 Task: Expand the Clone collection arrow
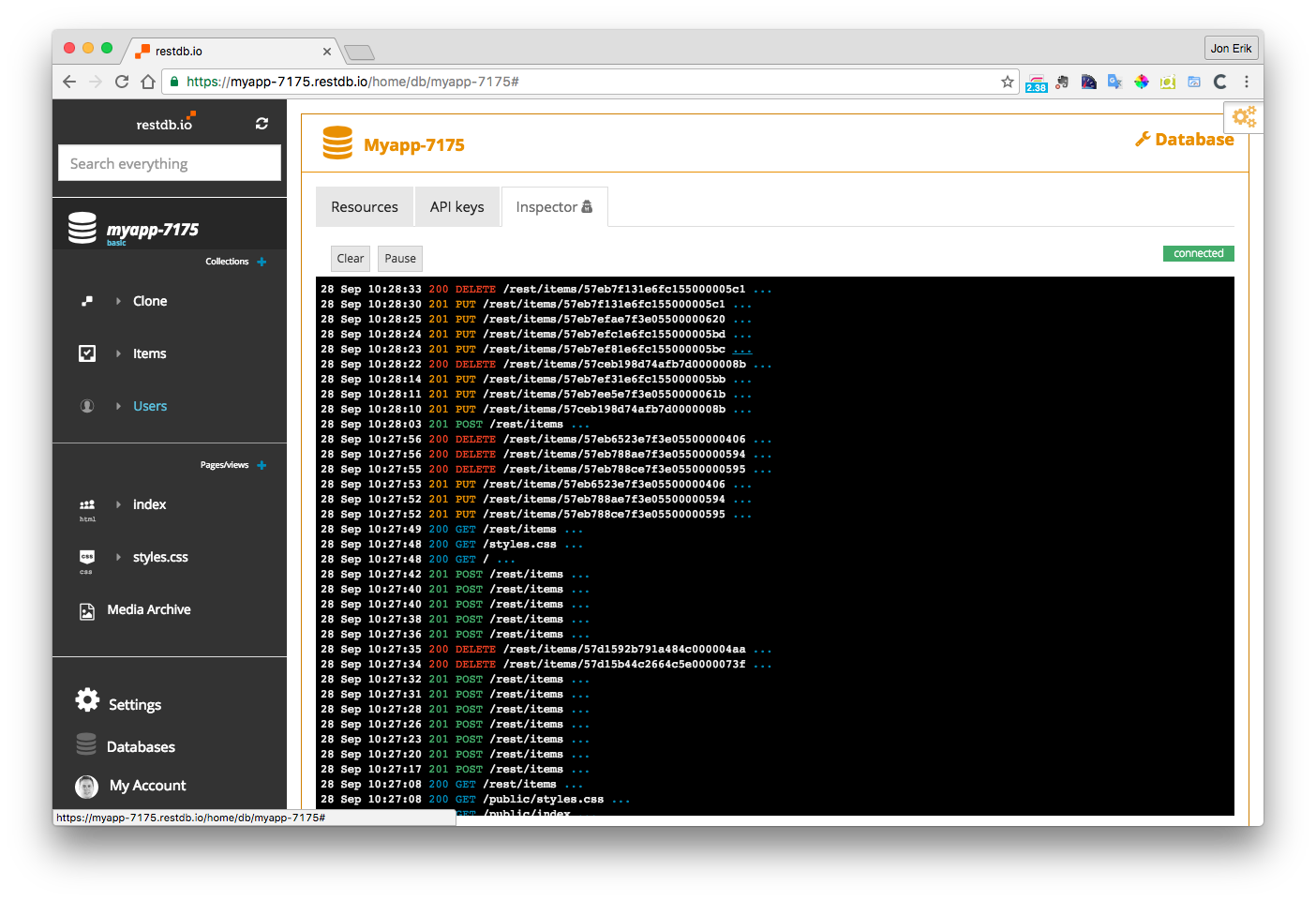click(118, 301)
